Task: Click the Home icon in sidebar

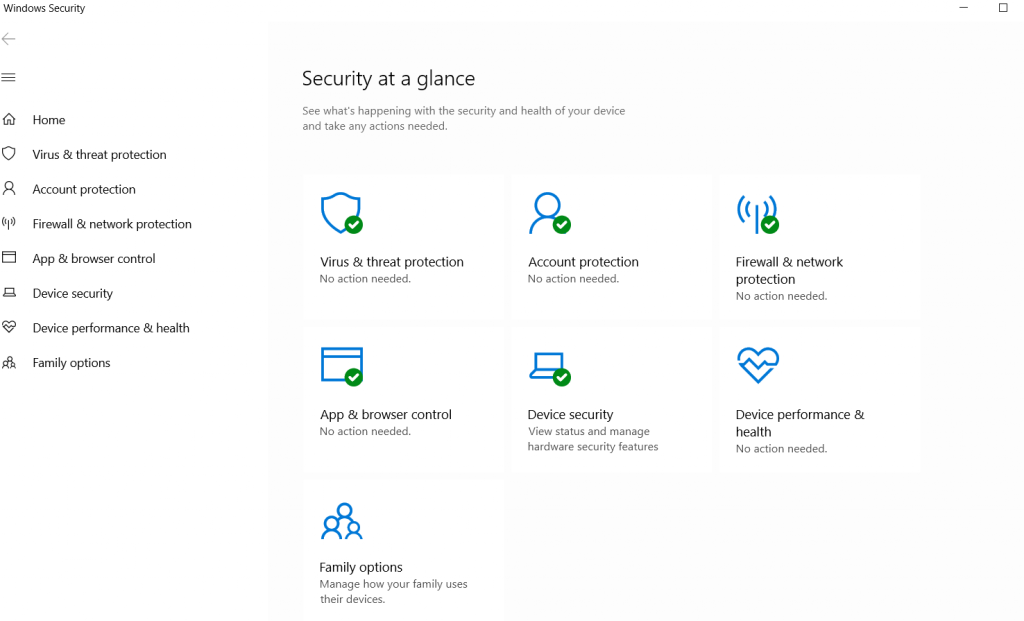Action: 9,120
